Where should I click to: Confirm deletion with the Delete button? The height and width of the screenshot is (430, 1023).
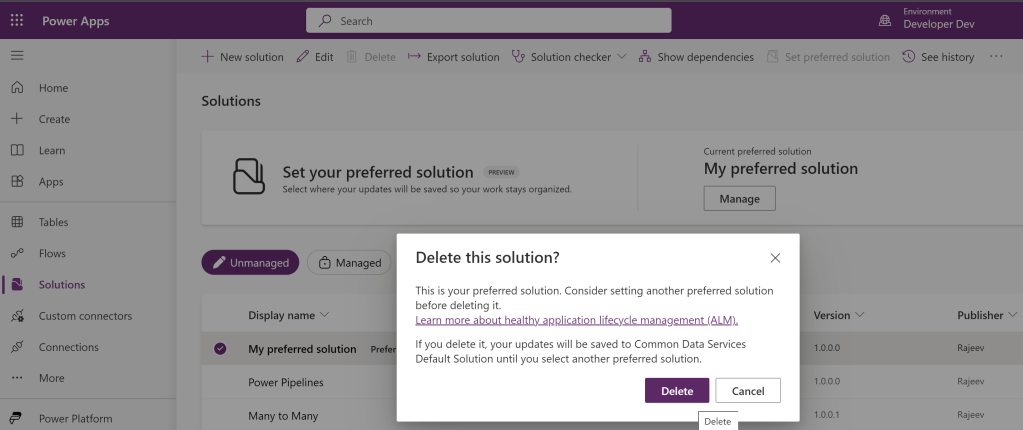[x=677, y=390]
